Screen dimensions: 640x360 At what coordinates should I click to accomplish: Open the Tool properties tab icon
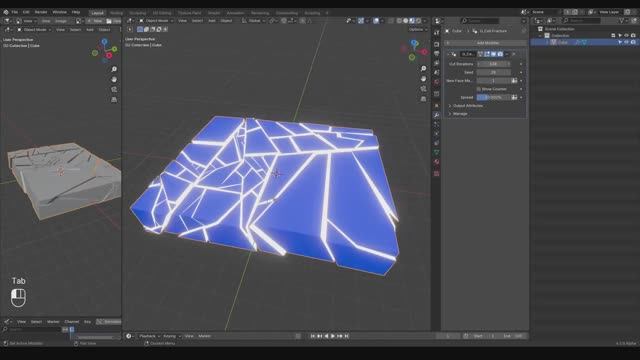tap(436, 33)
